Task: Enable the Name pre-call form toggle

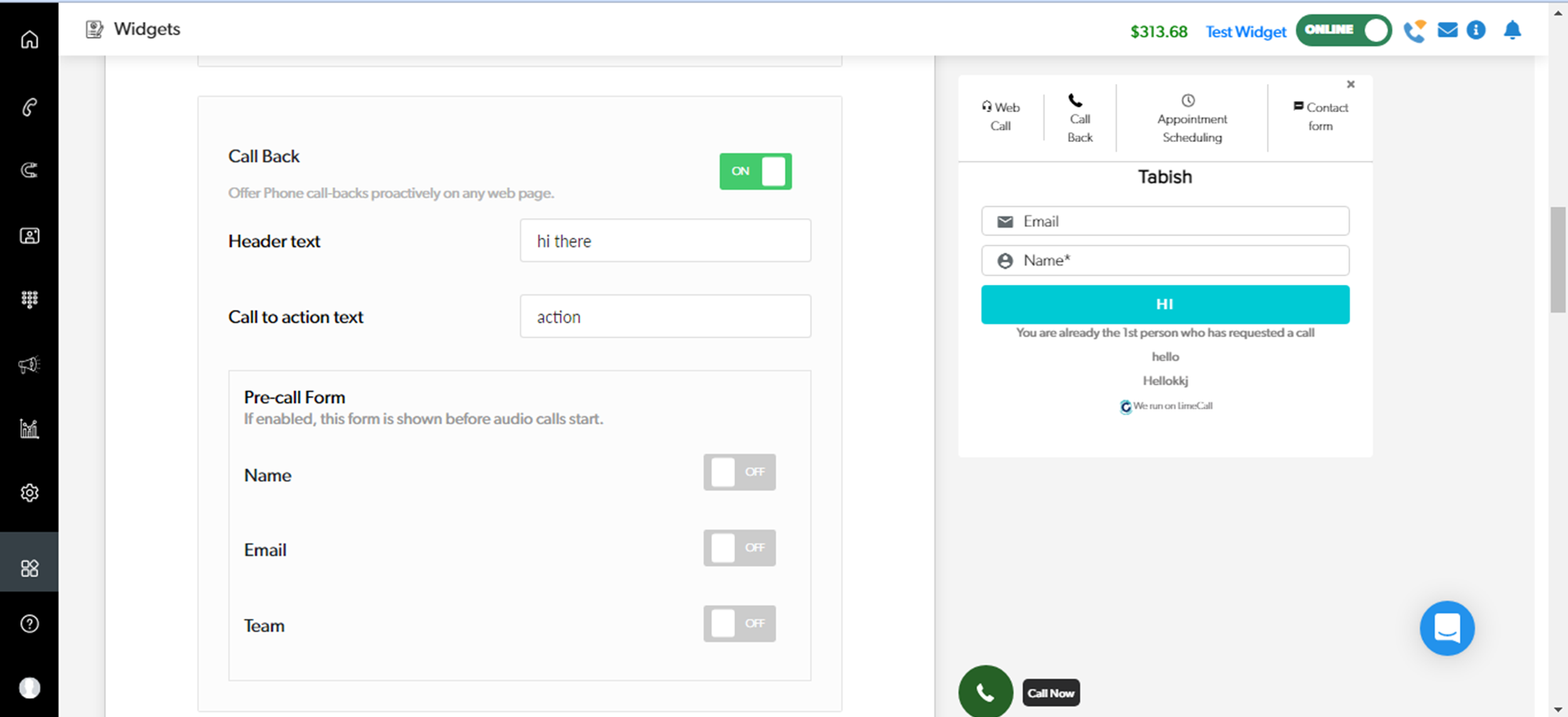Action: coord(739,472)
